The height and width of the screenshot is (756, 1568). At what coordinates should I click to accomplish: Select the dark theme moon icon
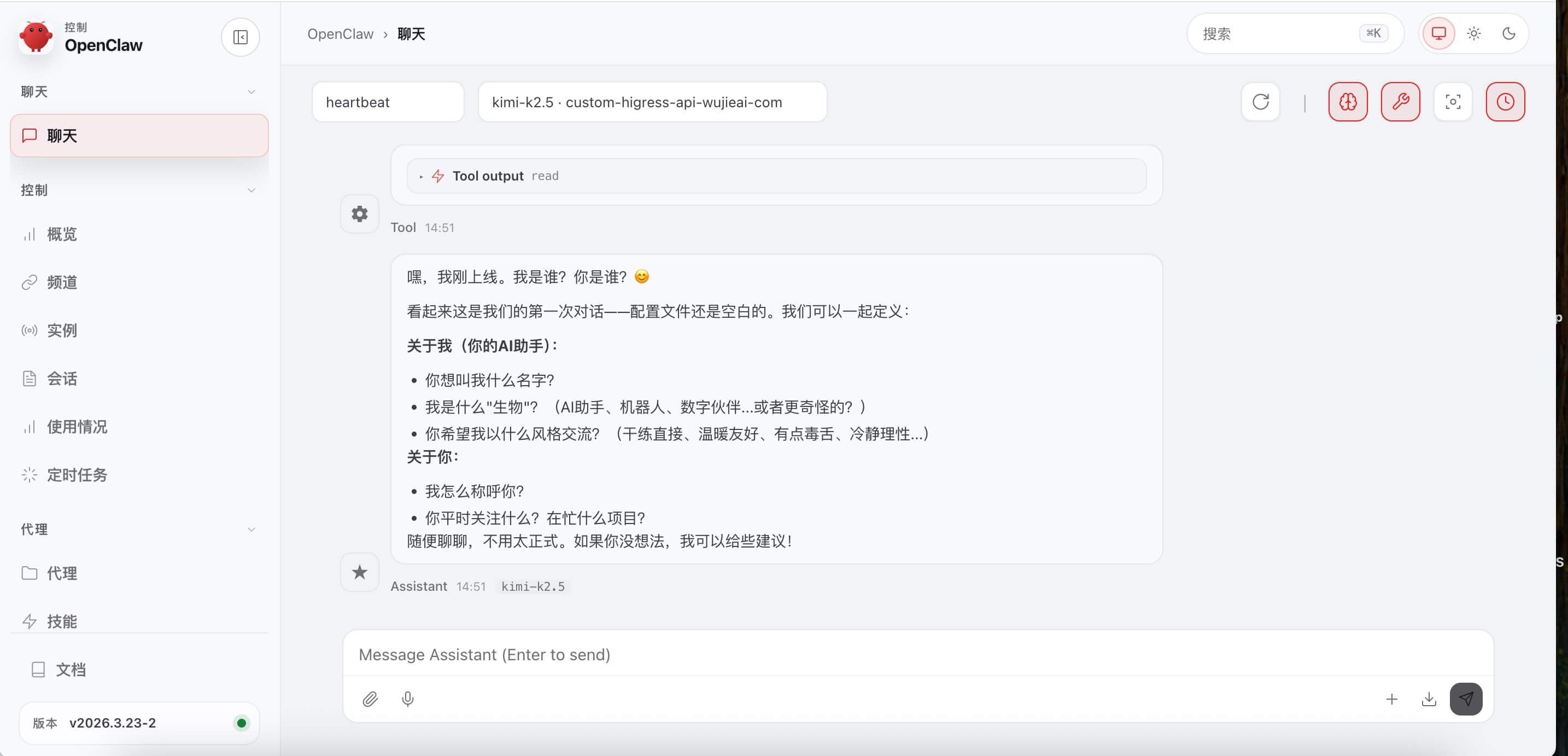coord(1508,33)
